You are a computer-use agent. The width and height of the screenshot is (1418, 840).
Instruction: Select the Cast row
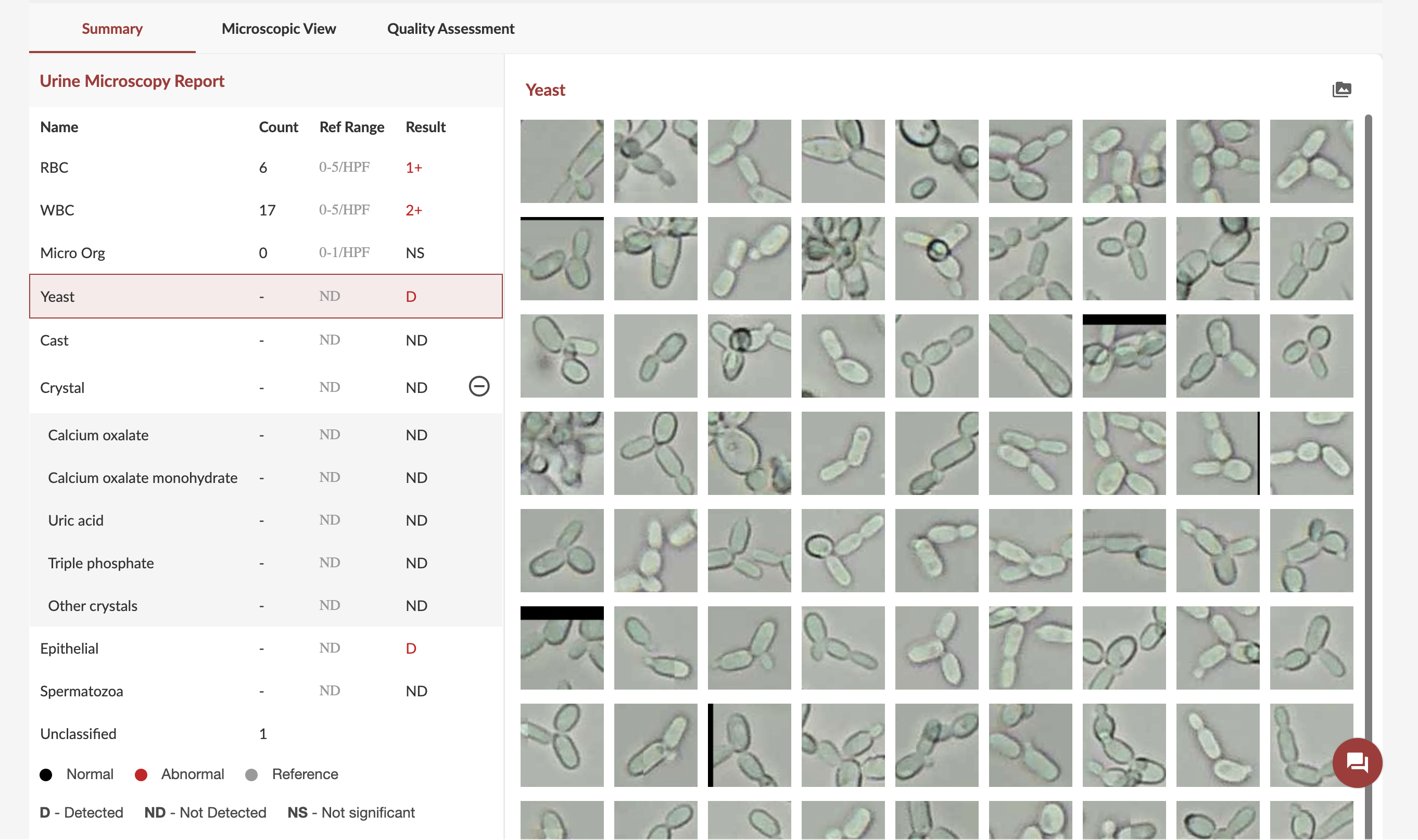(x=265, y=340)
